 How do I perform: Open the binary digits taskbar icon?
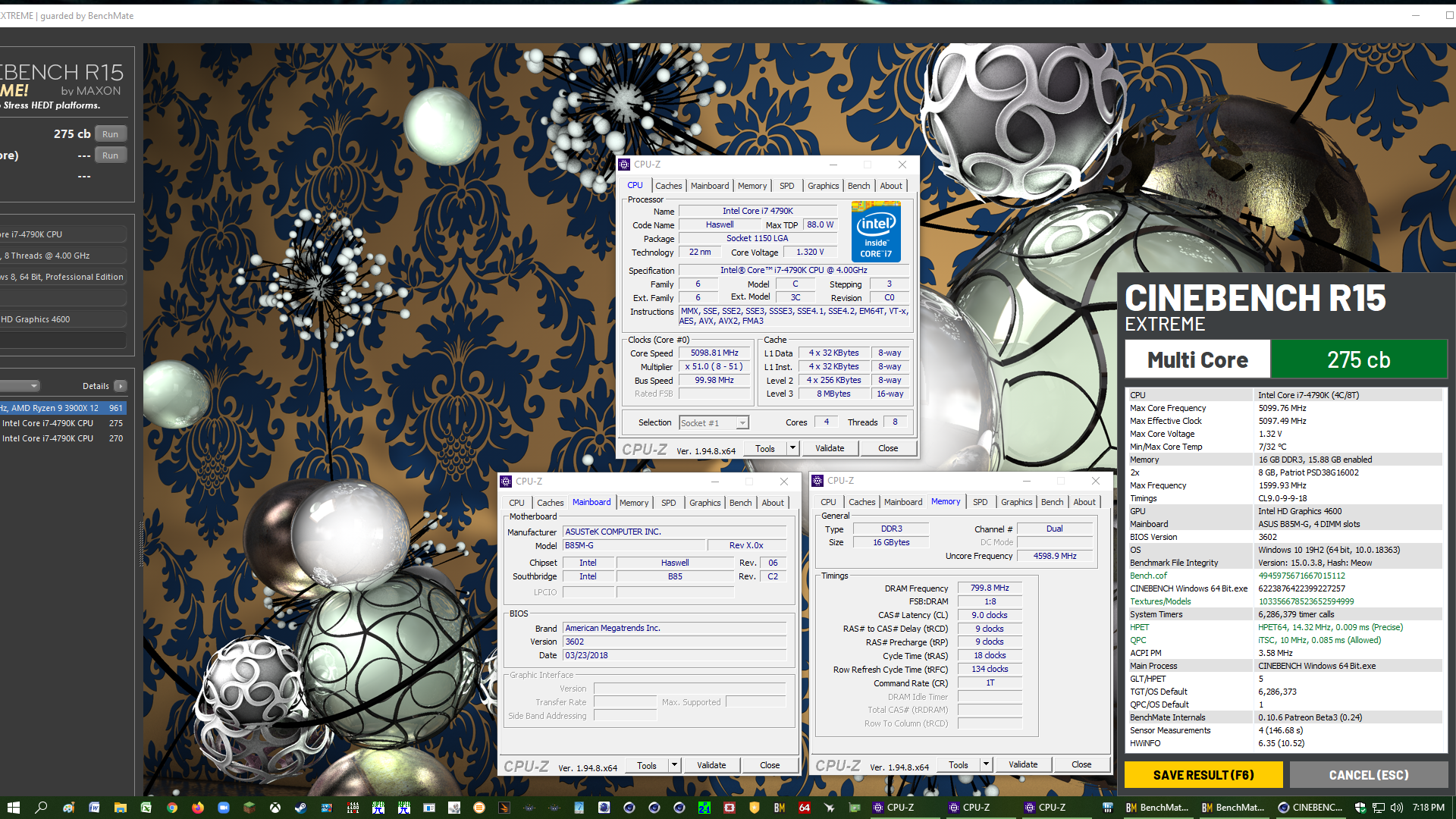[x=353, y=808]
